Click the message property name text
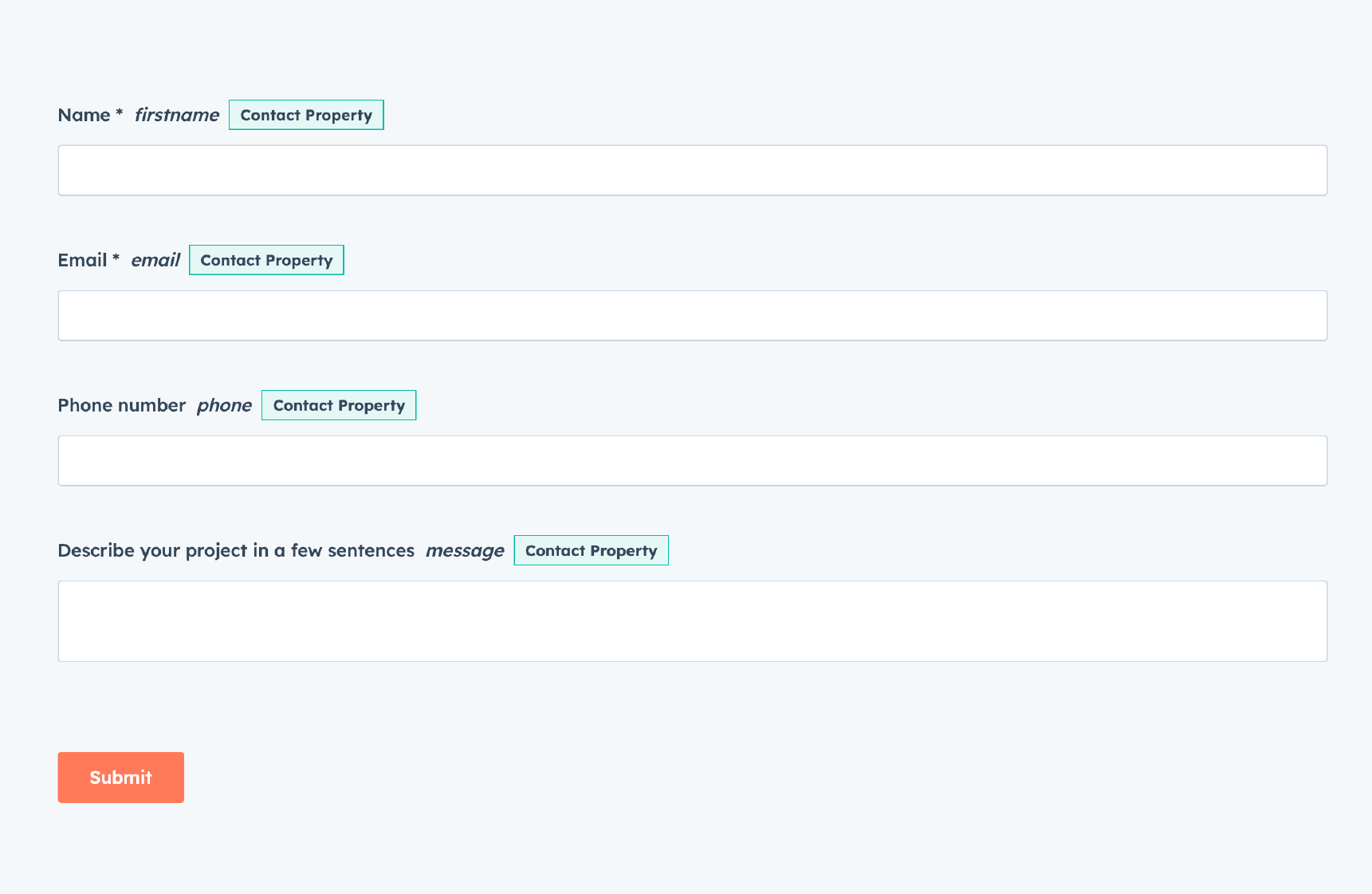 [x=465, y=550]
